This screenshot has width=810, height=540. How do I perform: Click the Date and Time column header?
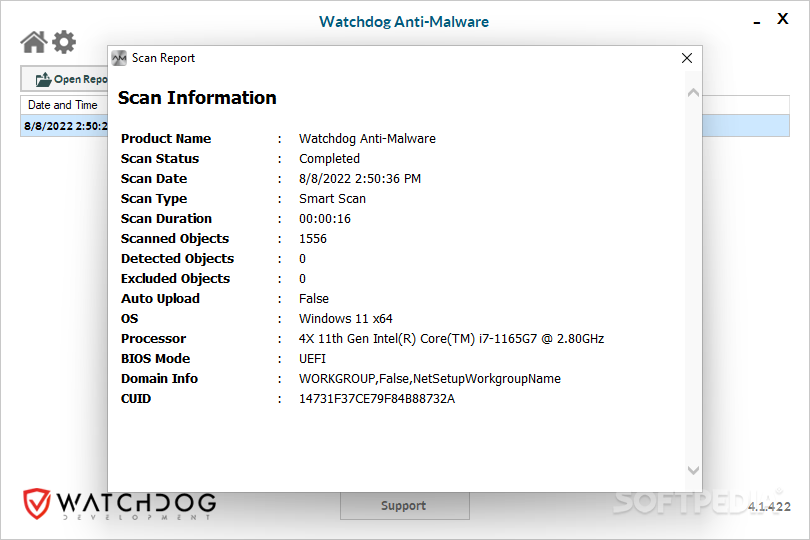point(63,105)
